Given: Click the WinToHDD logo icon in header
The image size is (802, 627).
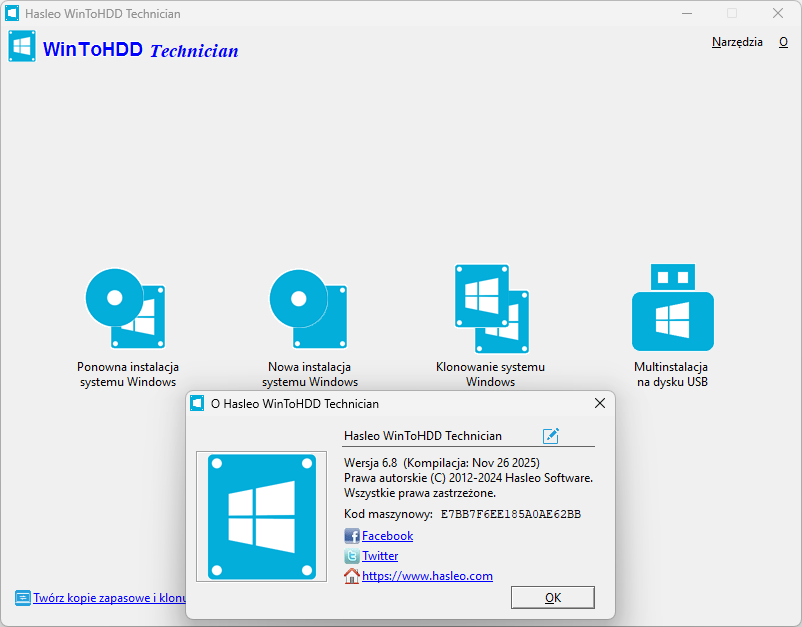Looking at the screenshot, I should coord(22,47).
